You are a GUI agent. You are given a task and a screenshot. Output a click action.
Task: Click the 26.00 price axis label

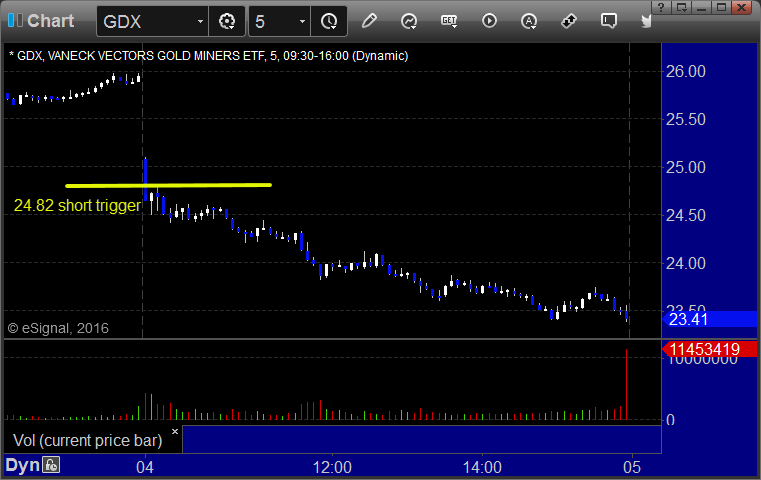686,71
